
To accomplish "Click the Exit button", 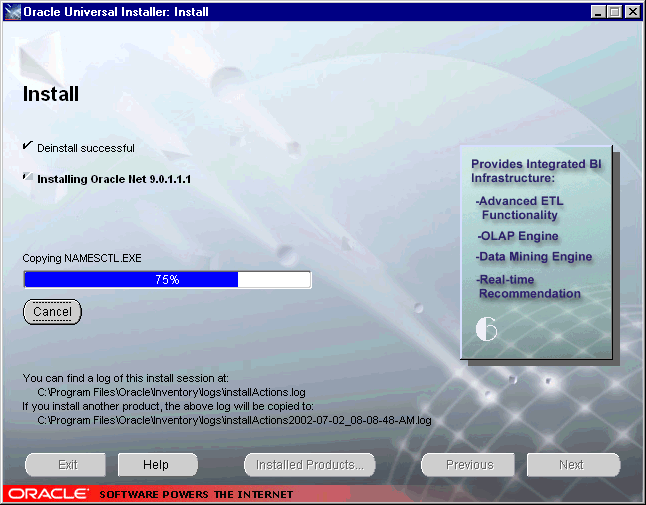I will [66, 465].
